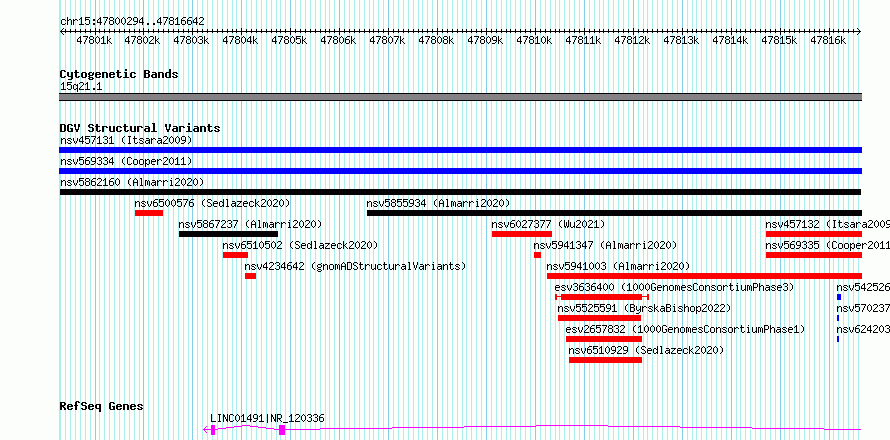Select the blue bar under nsv569334

(x=460, y=171)
